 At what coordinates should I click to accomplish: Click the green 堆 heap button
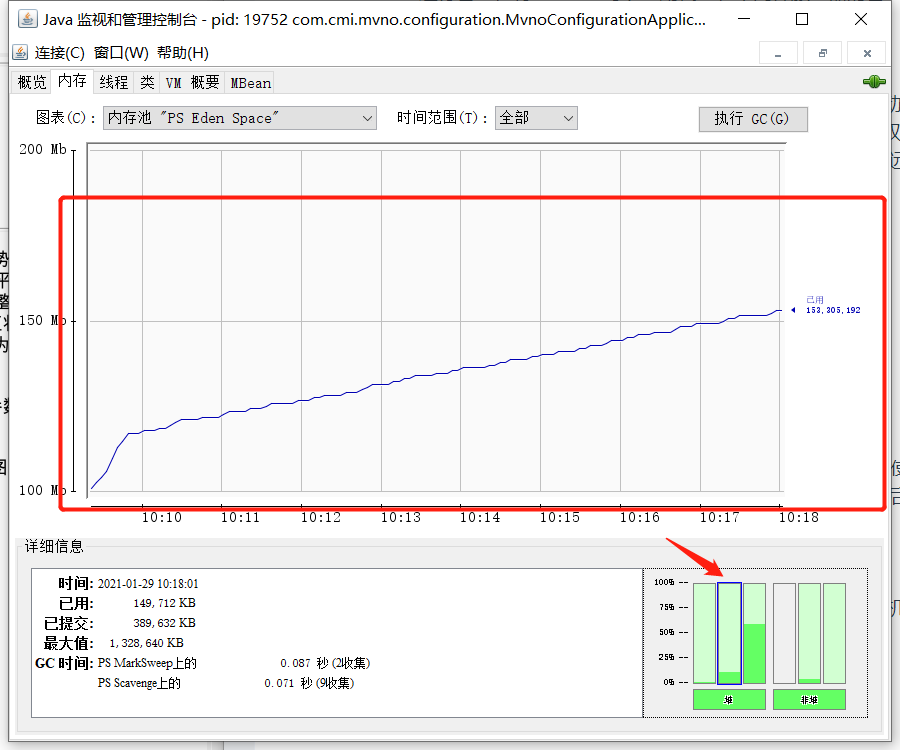[x=729, y=699]
